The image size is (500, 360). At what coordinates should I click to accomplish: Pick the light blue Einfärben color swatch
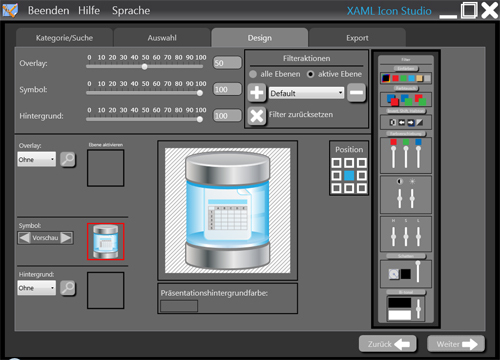click(412, 78)
